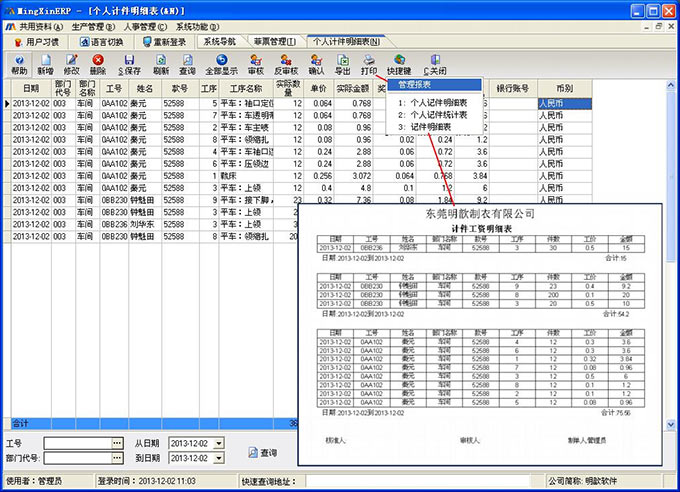Click the 款号 column header
Viewport: 680px width, 492px height.
(x=180, y=89)
